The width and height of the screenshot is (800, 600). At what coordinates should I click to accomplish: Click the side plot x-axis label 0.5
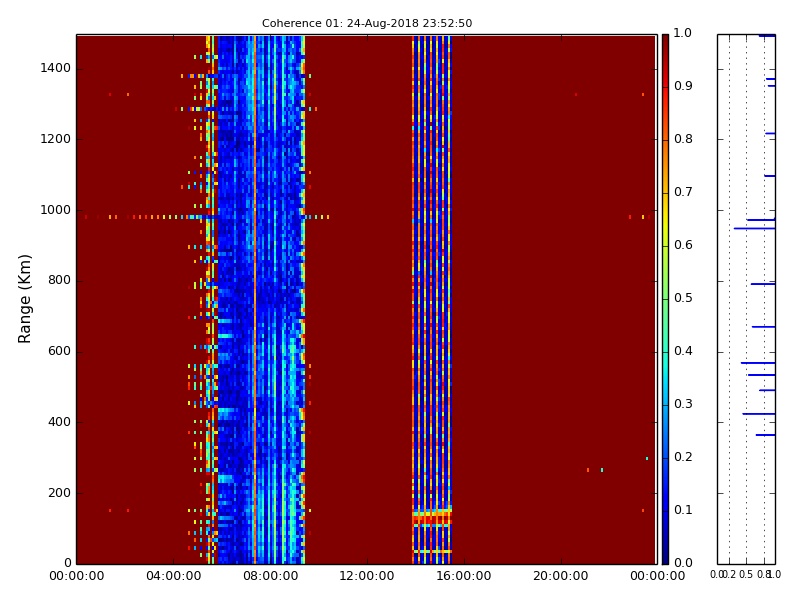(x=746, y=575)
